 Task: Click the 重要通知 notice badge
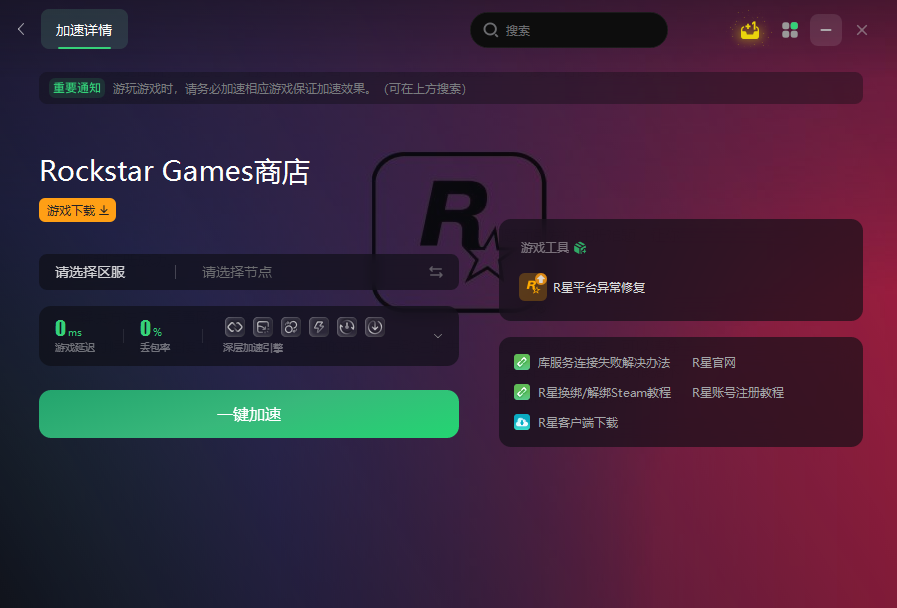[x=77, y=88]
